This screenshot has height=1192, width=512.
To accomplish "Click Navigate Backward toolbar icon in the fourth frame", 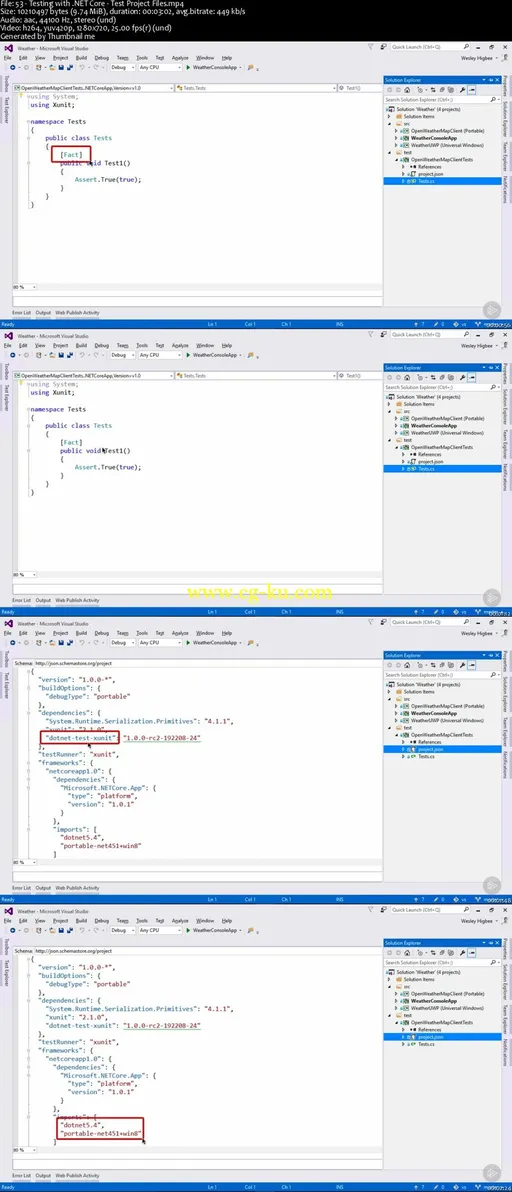I will pos(13,930).
